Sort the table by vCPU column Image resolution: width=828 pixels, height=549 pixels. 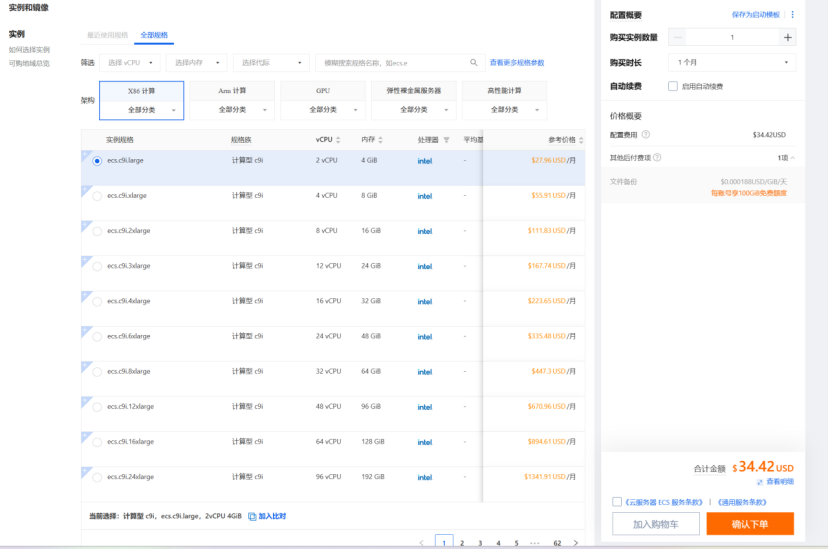338,140
